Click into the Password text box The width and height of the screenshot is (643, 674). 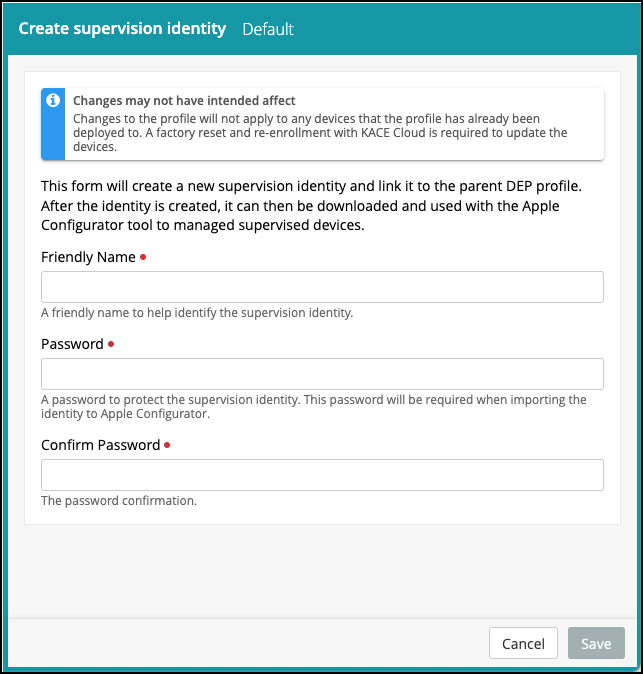pos(322,374)
